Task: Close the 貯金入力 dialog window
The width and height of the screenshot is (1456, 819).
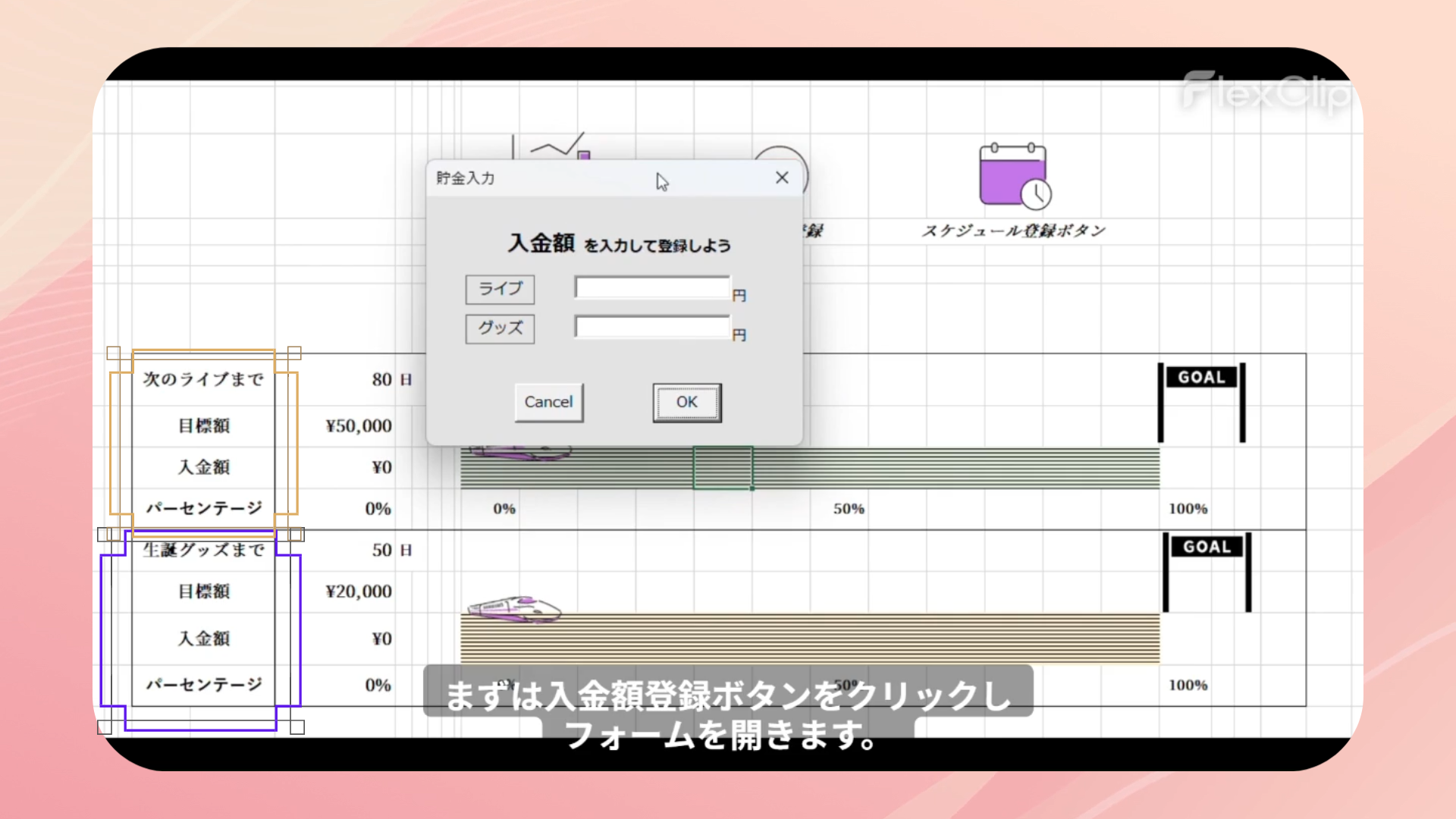Action: [782, 177]
